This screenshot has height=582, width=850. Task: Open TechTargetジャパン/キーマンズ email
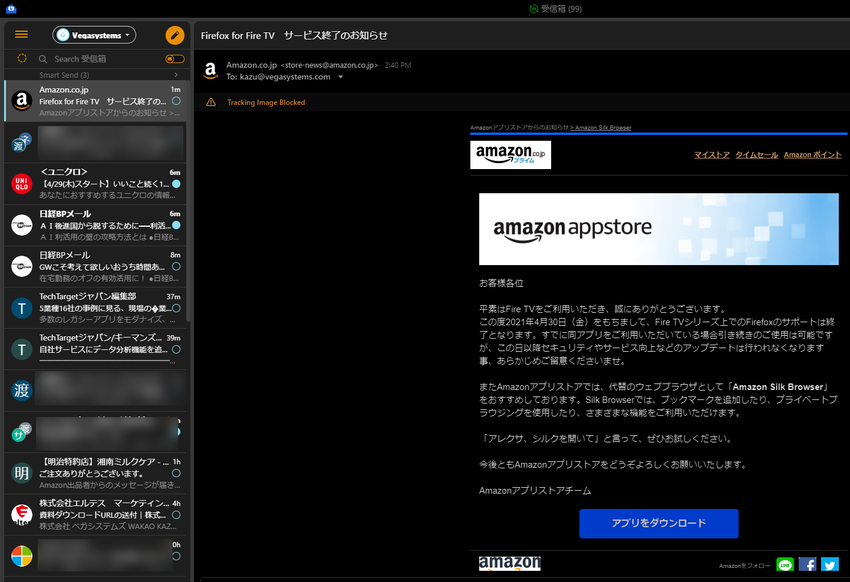coord(96,349)
